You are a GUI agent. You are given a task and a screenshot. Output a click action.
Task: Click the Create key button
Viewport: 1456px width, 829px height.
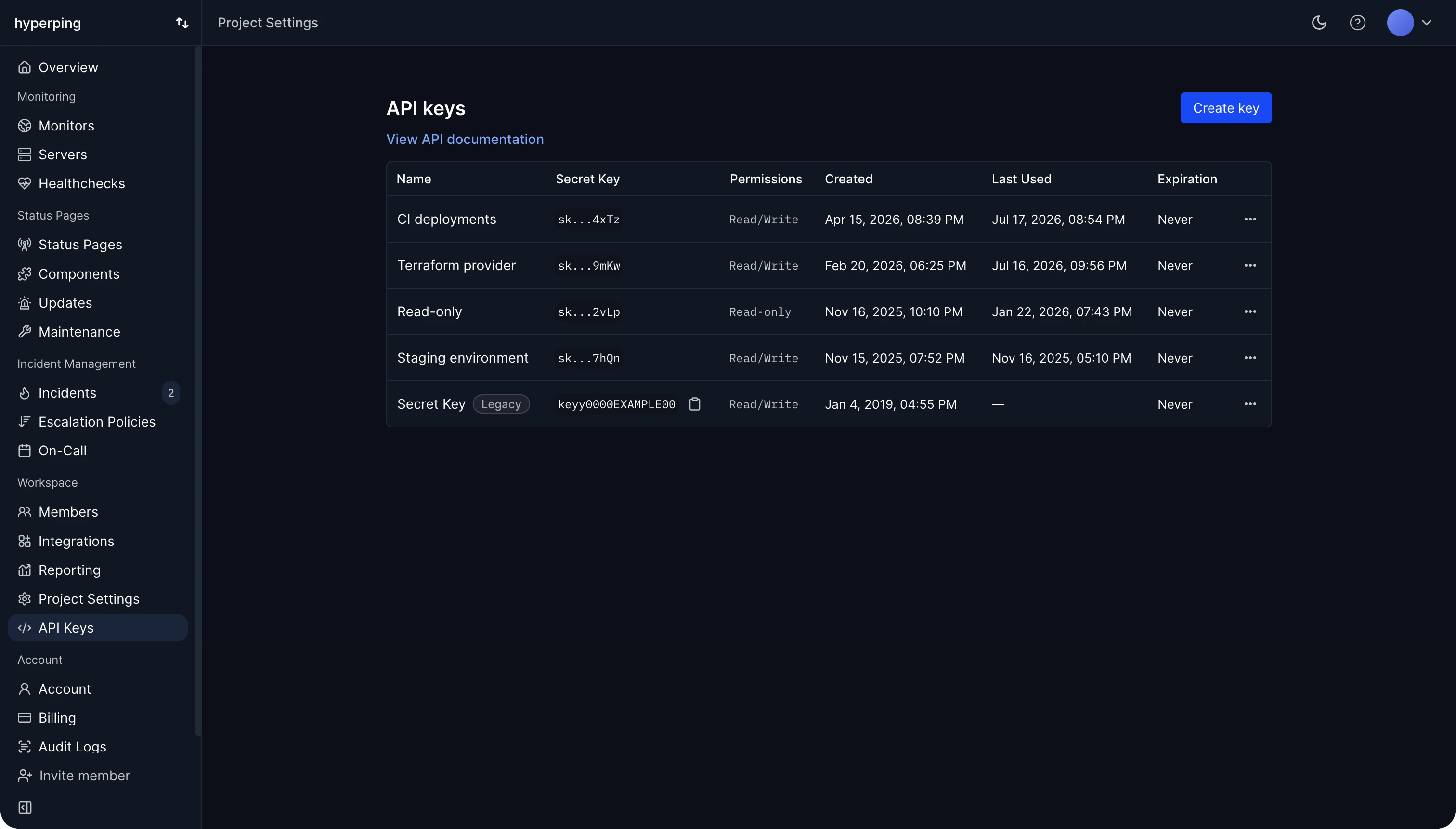[x=1225, y=108]
